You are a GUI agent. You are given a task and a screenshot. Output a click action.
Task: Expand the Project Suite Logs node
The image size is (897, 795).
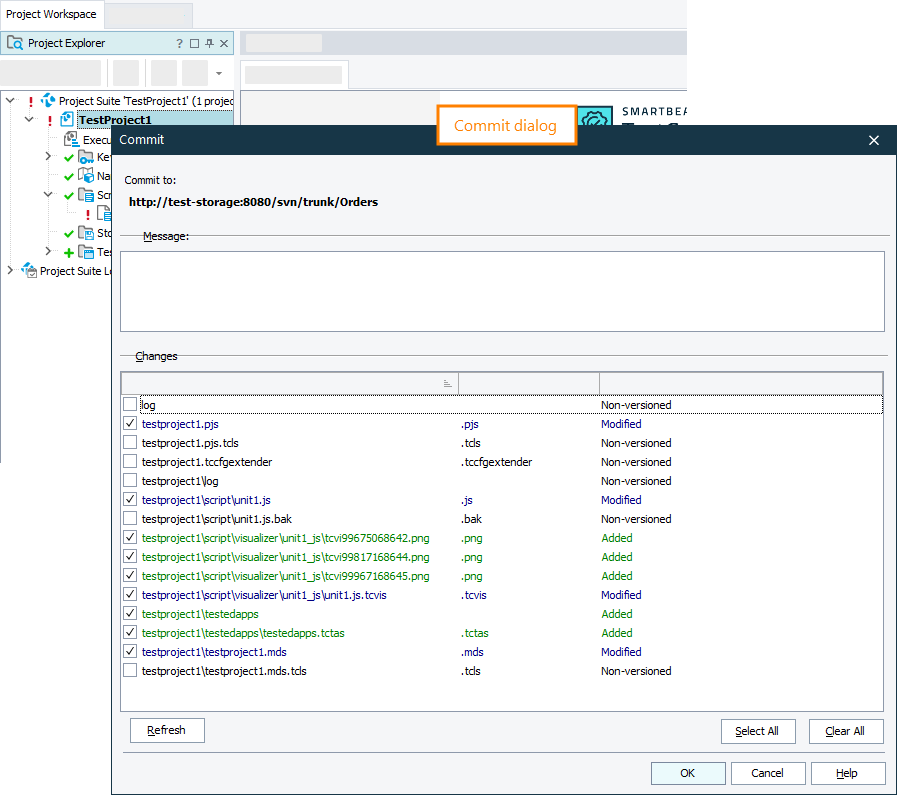point(11,271)
